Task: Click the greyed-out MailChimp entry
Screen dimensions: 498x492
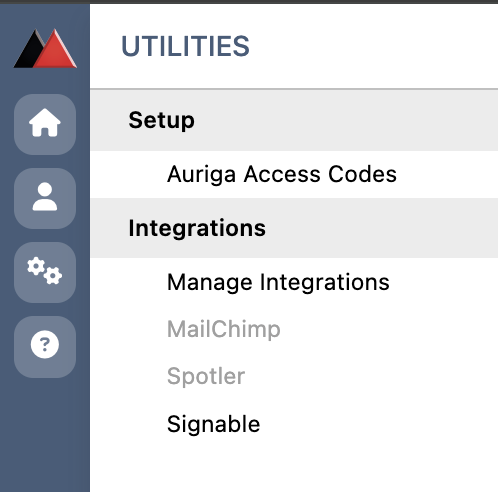Action: pos(224,330)
